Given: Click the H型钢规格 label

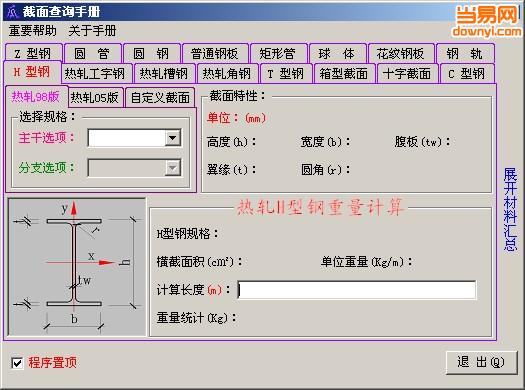Looking at the screenshot, I should coord(188,234).
